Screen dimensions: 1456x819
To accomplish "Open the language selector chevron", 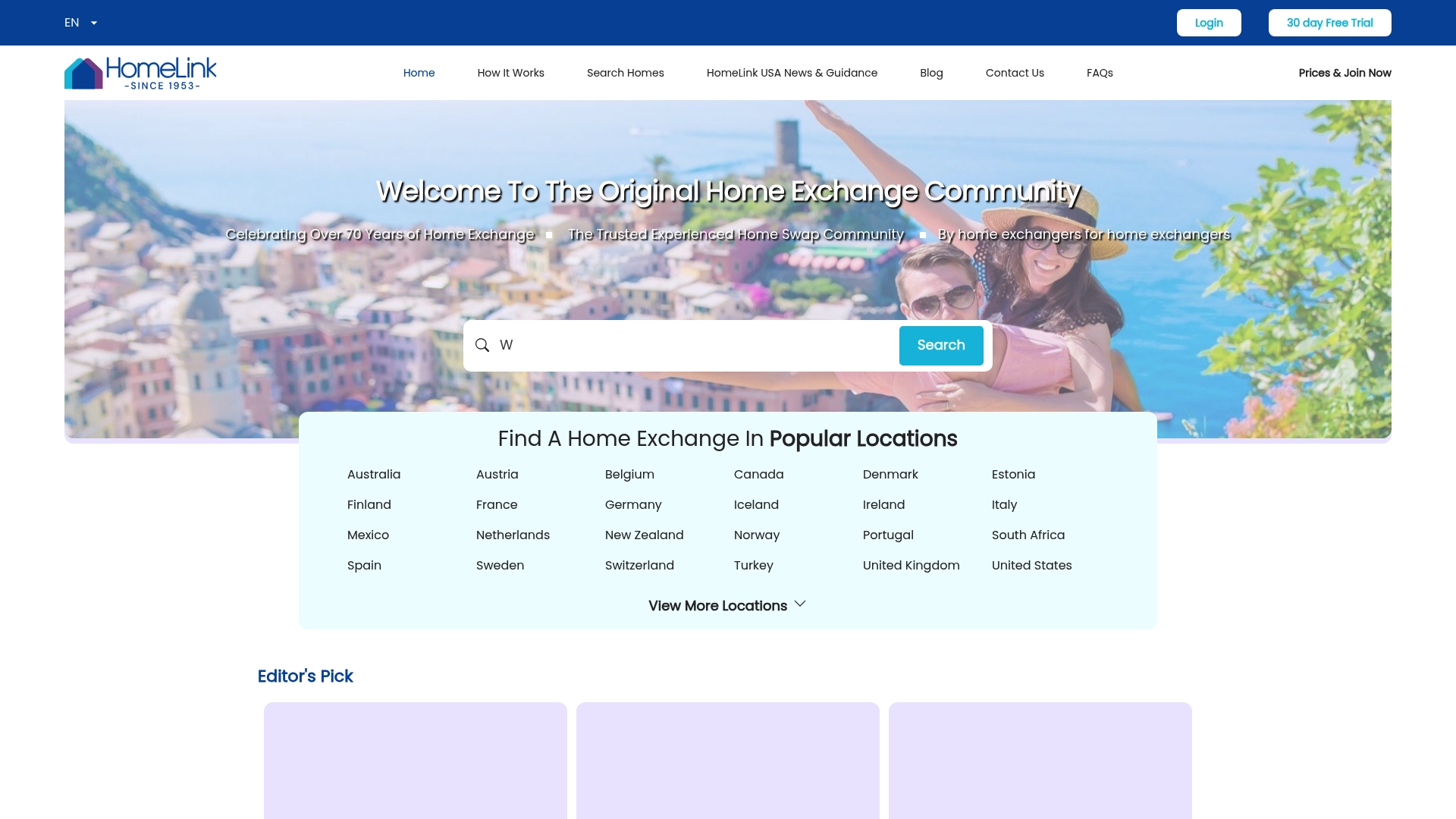I will [94, 23].
